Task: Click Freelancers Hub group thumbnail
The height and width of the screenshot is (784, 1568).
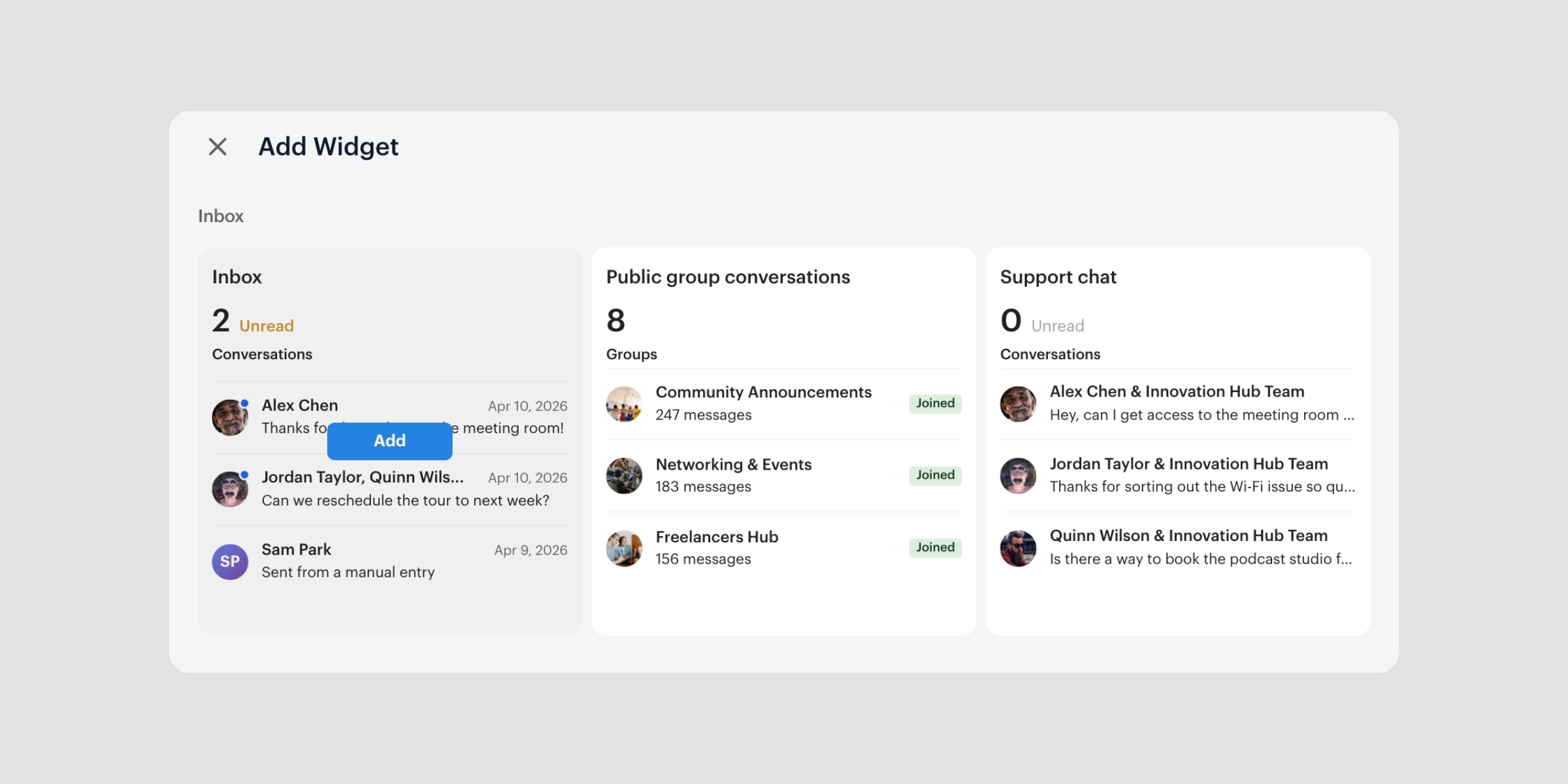Action: point(624,547)
